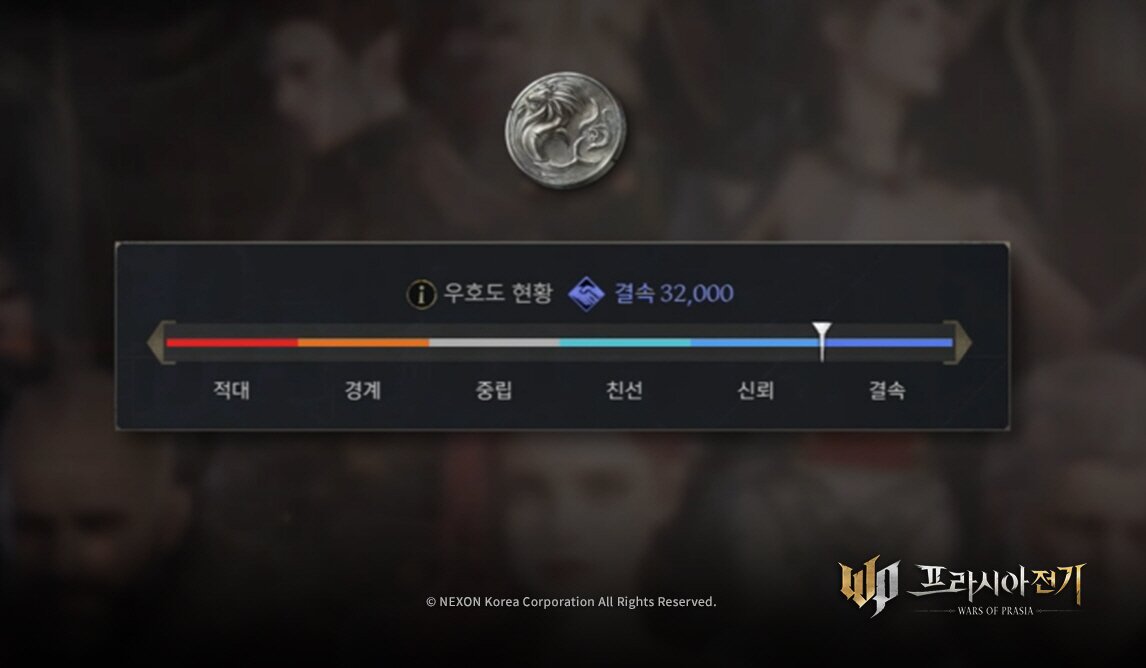Click the 우호도 현황 heading text
The image size is (1146, 668).
(498, 293)
